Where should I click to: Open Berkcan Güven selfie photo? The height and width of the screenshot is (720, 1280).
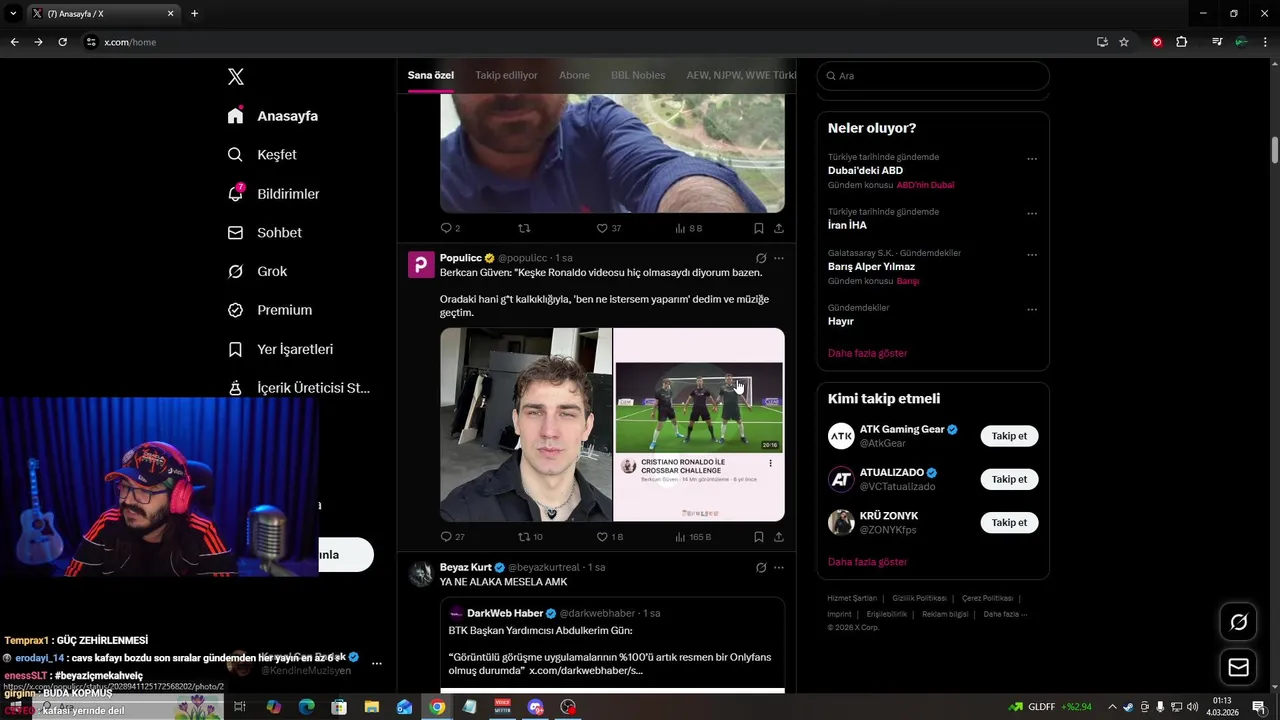[526, 424]
